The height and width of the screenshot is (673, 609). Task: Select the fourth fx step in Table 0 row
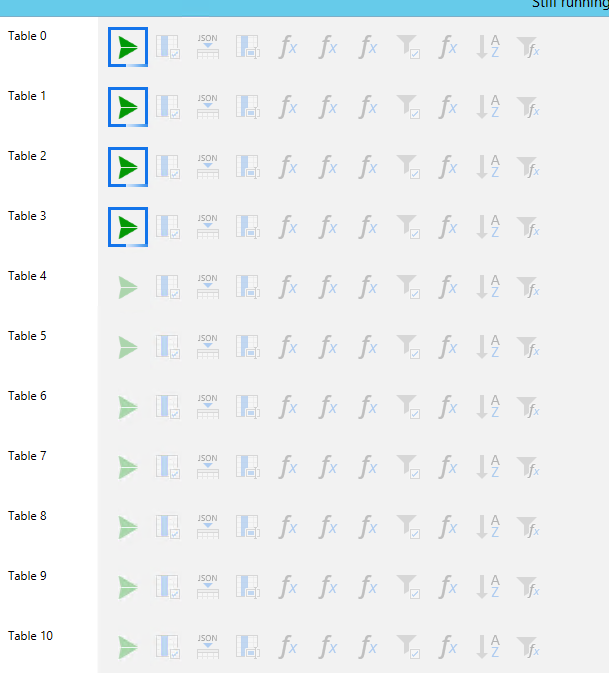(x=448, y=47)
